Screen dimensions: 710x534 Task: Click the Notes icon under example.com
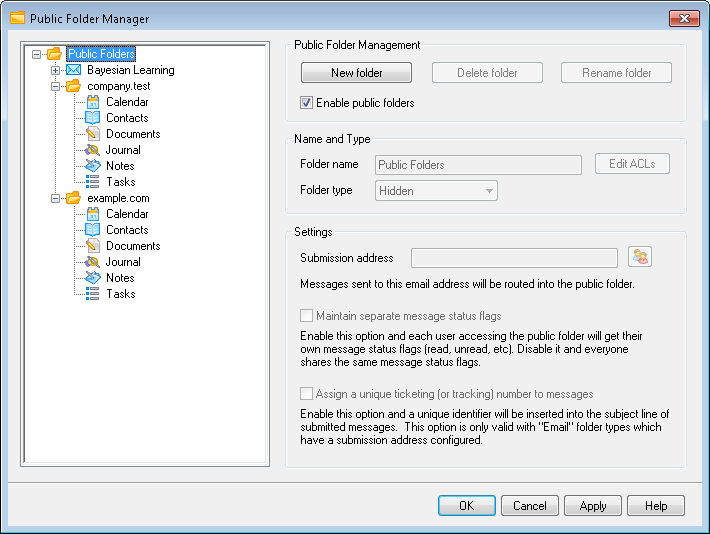point(92,278)
